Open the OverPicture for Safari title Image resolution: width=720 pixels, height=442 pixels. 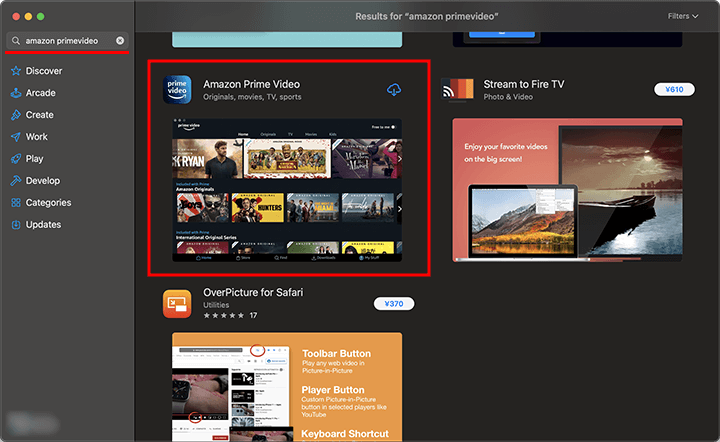253,292
